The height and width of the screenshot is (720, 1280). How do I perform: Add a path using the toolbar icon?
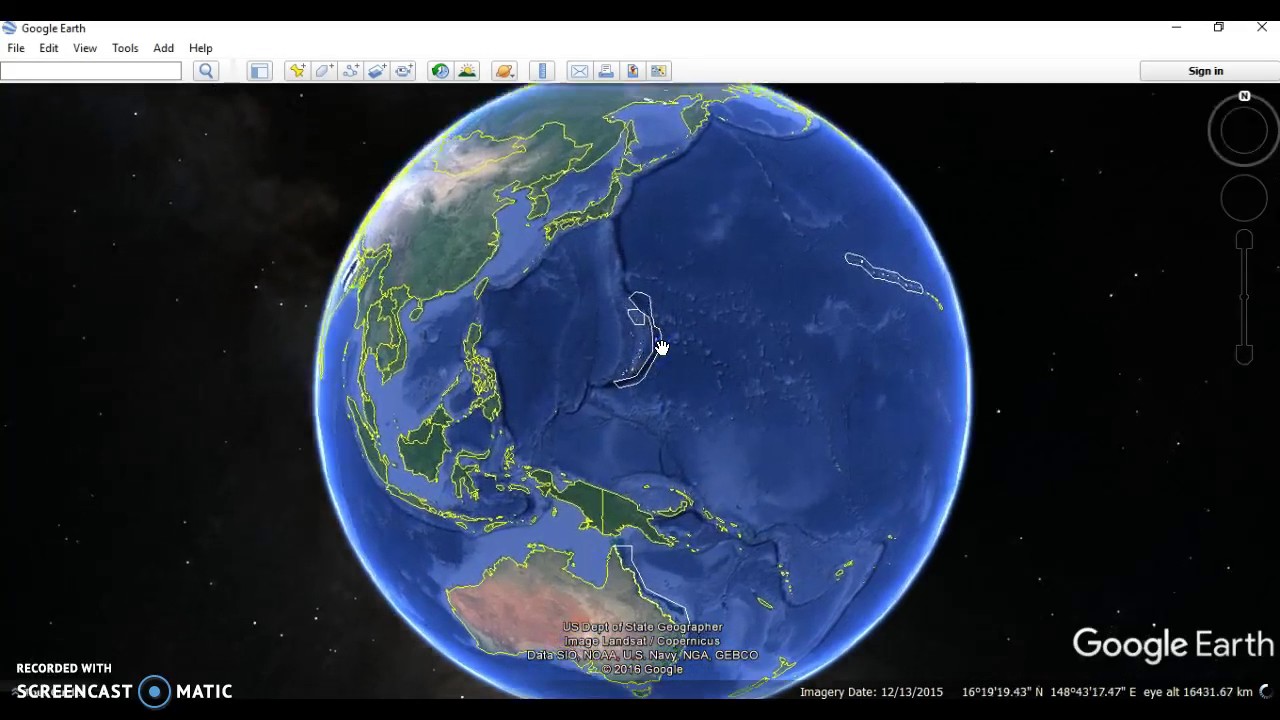click(x=351, y=71)
